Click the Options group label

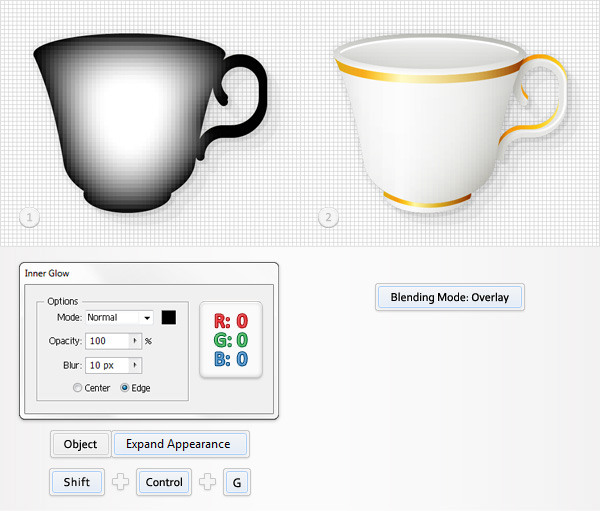[63, 301]
